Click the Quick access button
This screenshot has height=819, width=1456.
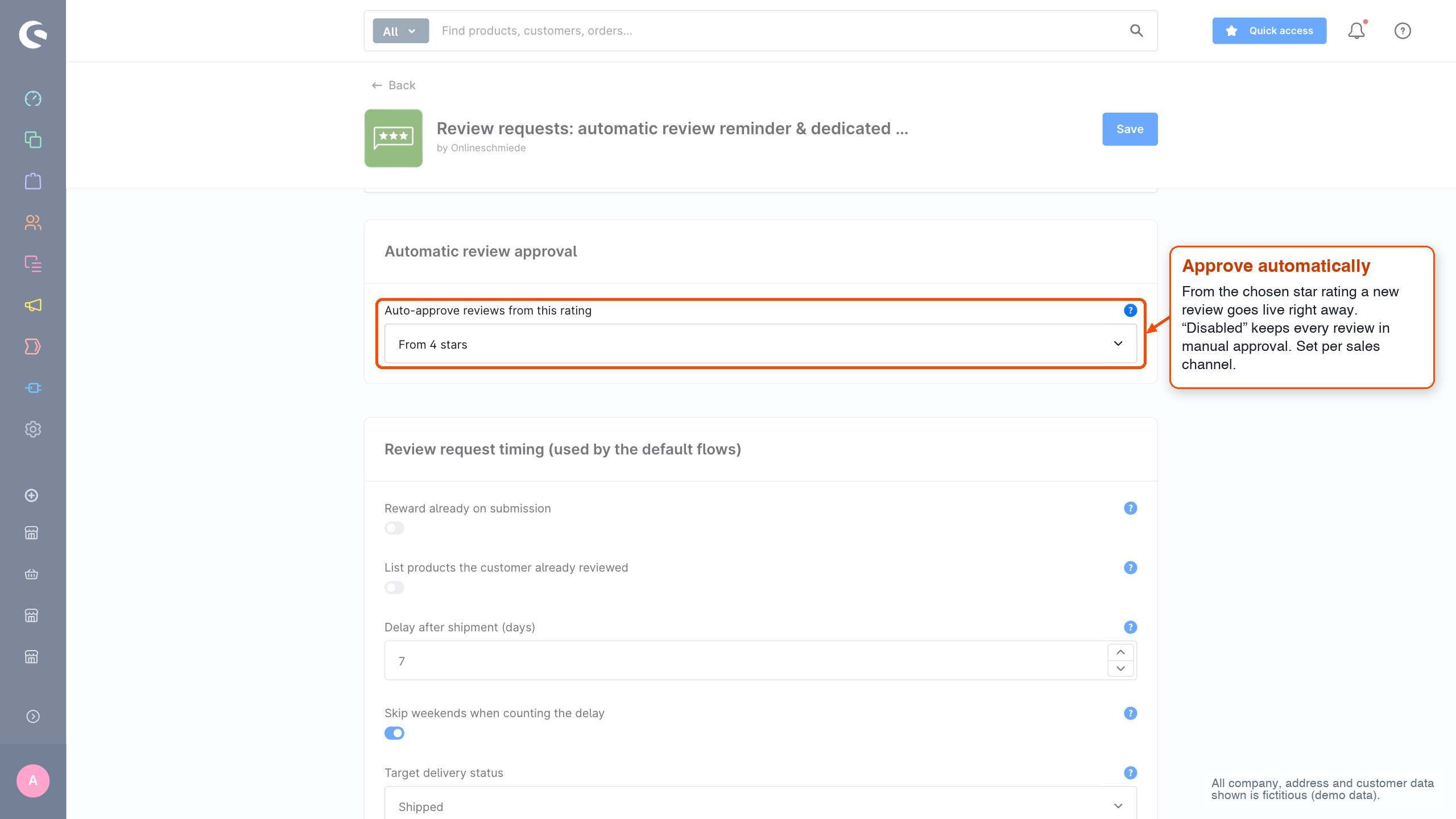pyautogui.click(x=1269, y=31)
